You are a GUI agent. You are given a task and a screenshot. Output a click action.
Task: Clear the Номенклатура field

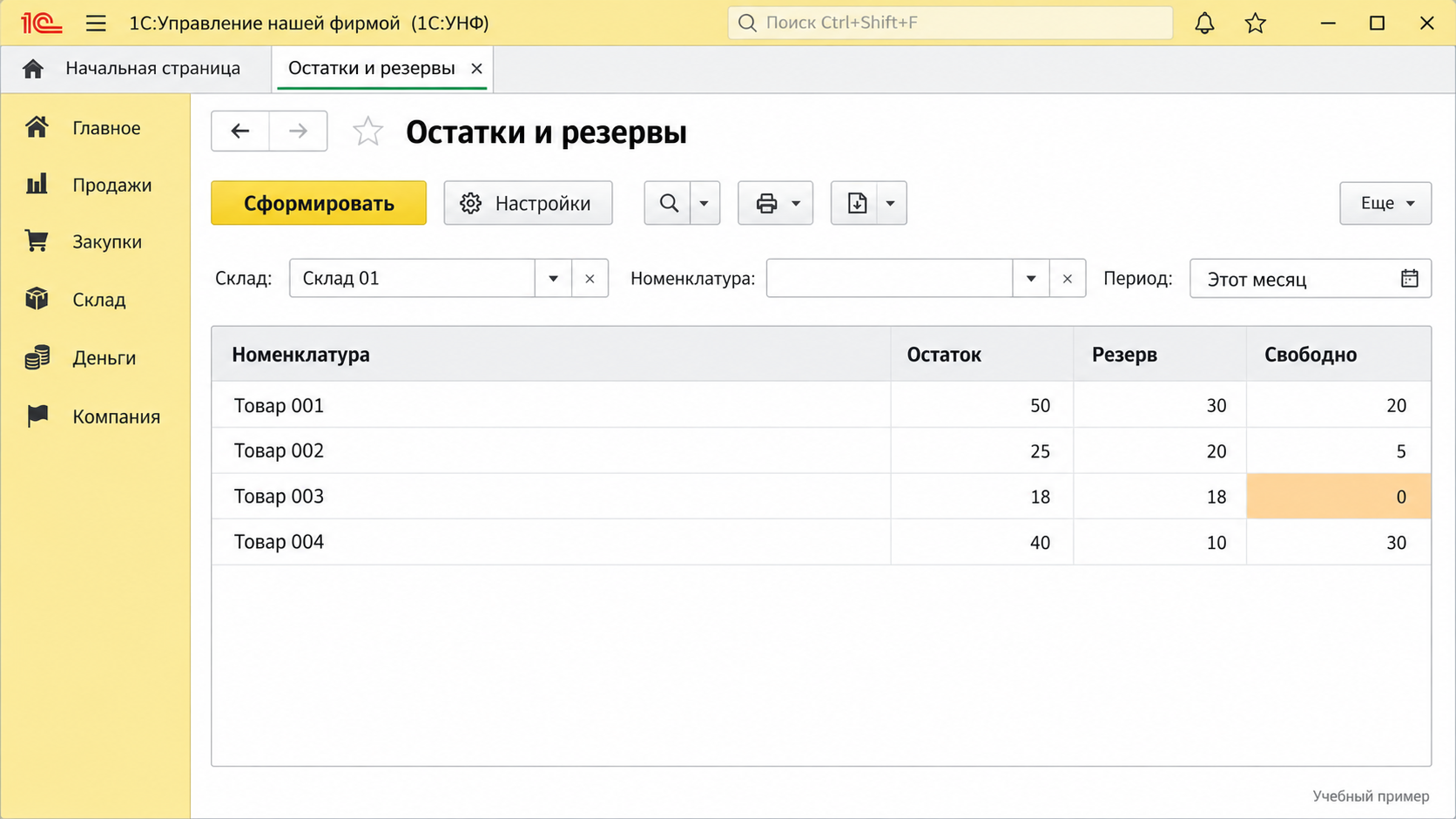(1068, 279)
